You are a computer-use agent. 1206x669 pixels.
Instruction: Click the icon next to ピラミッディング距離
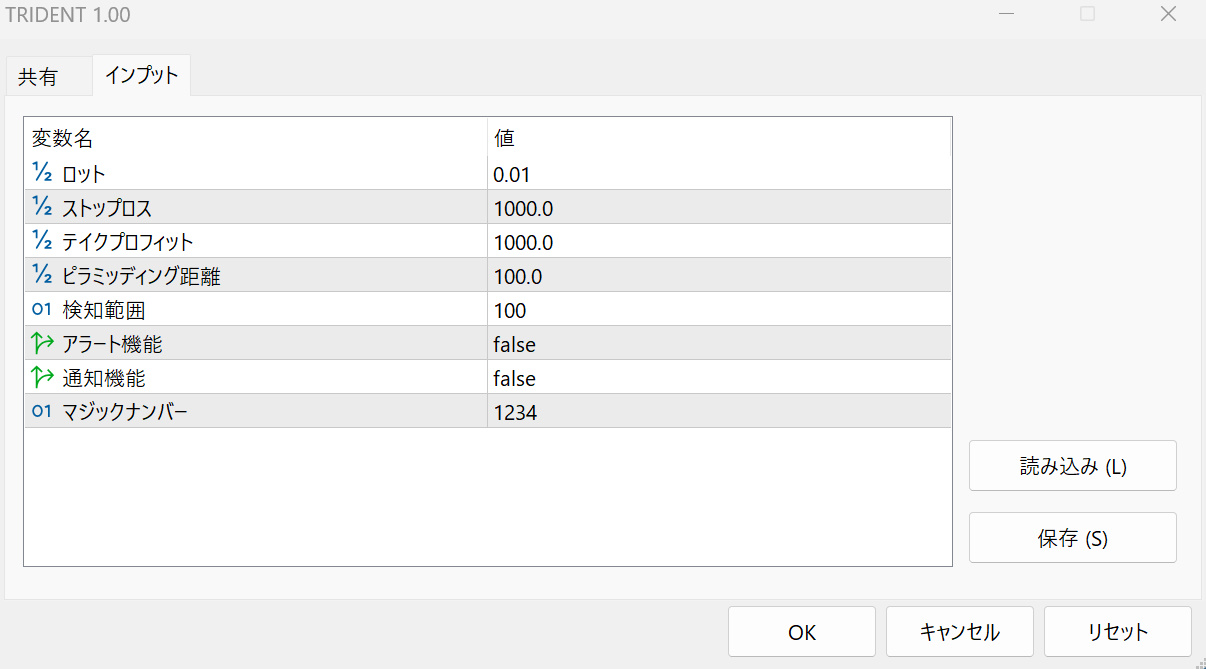[42, 276]
